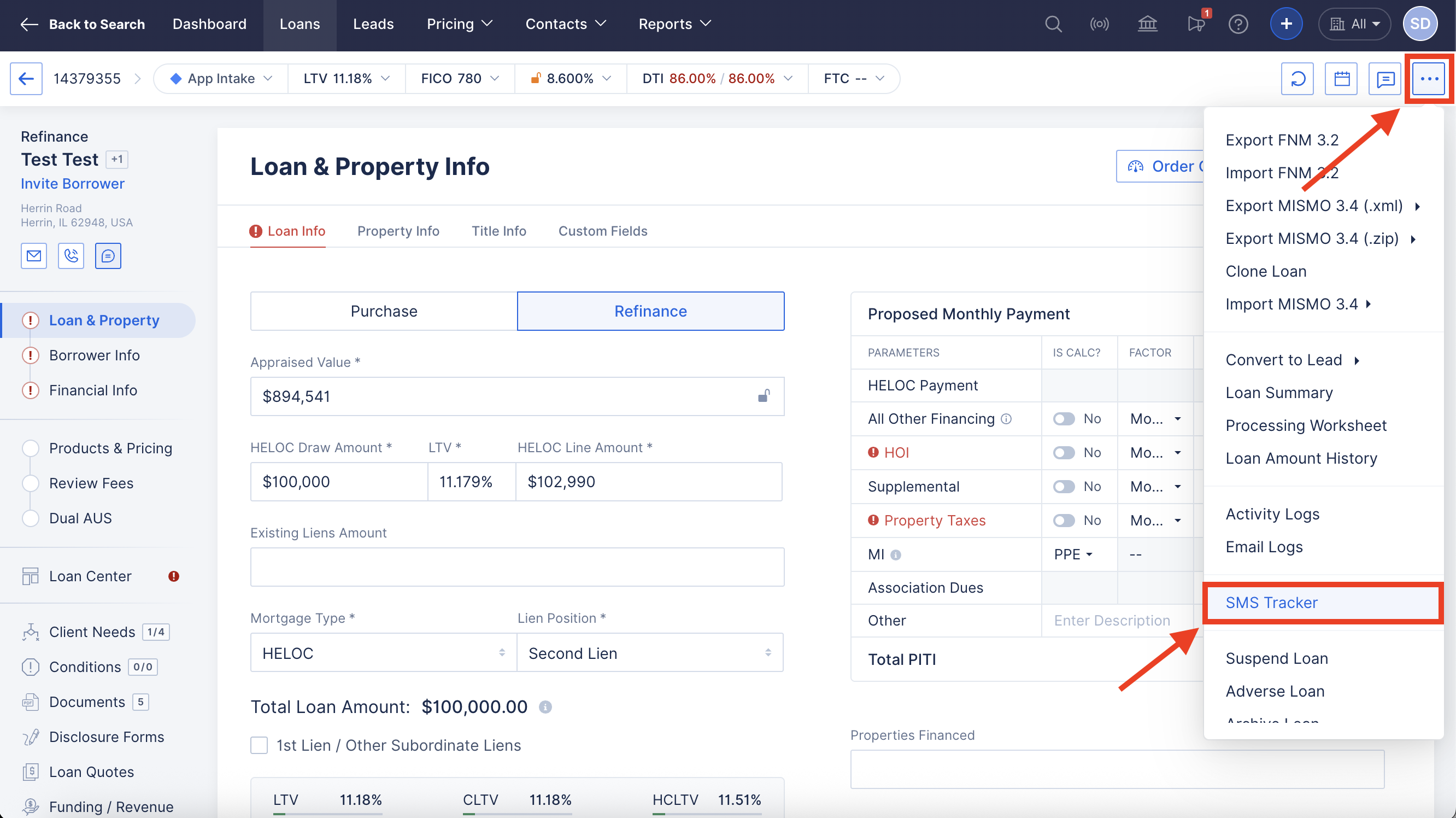Toggle Property Taxes is-calc switch

[1064, 521]
